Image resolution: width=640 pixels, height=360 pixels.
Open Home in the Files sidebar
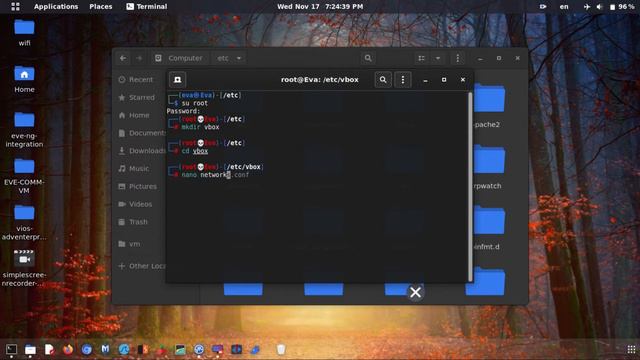click(139, 115)
